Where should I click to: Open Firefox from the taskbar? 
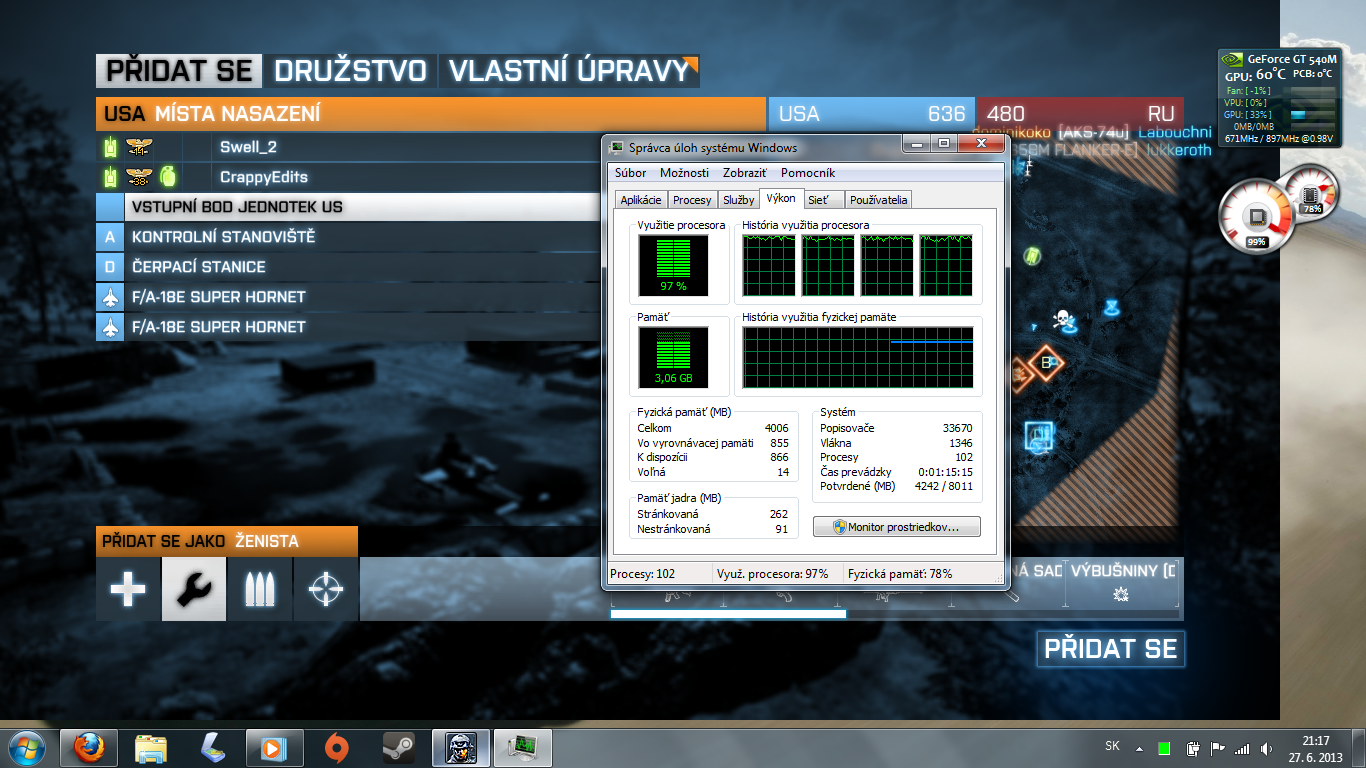point(89,747)
